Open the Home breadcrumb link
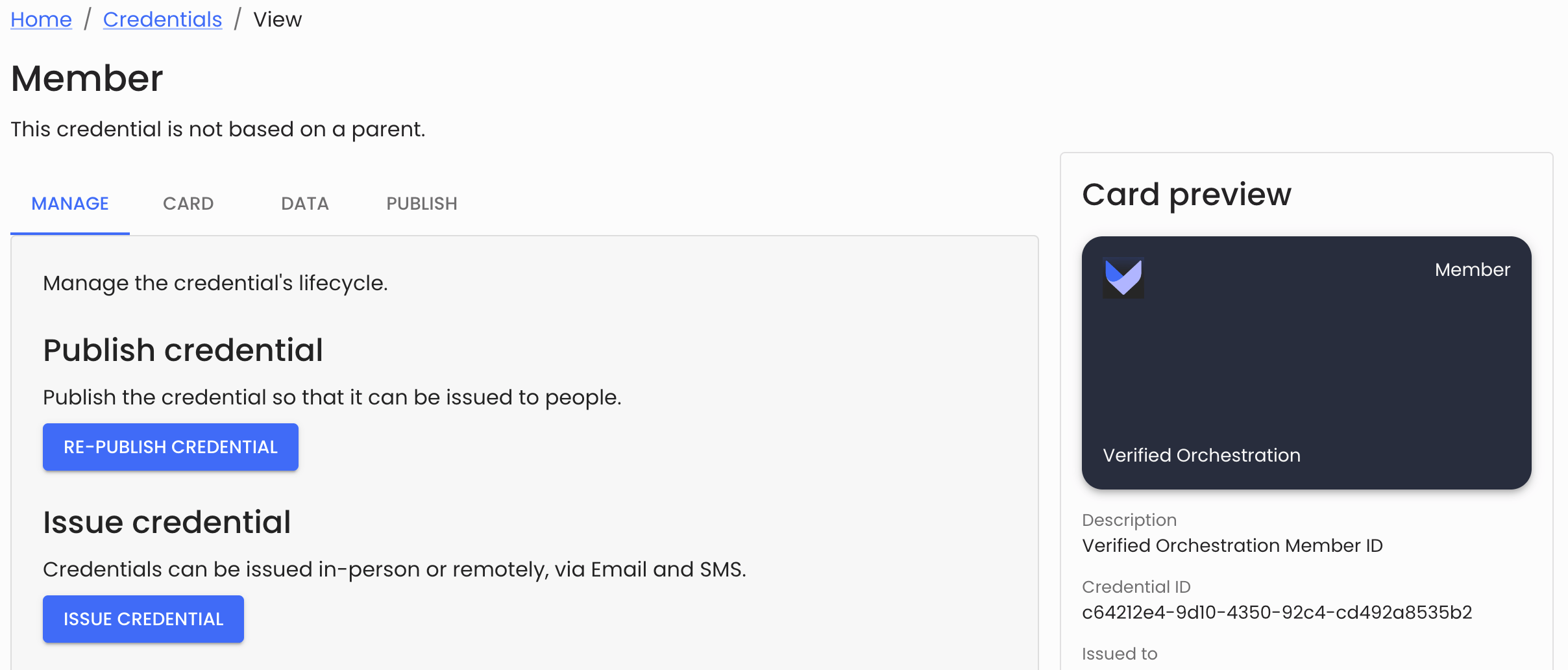The width and height of the screenshot is (1568, 670). point(41,19)
